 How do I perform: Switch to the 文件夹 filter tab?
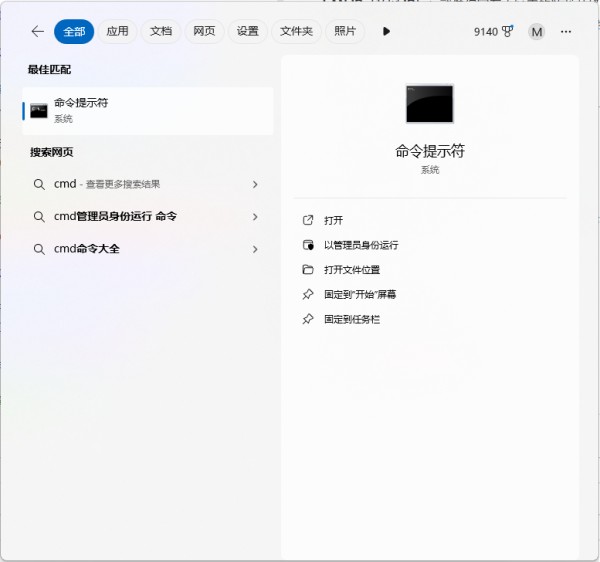coord(296,31)
